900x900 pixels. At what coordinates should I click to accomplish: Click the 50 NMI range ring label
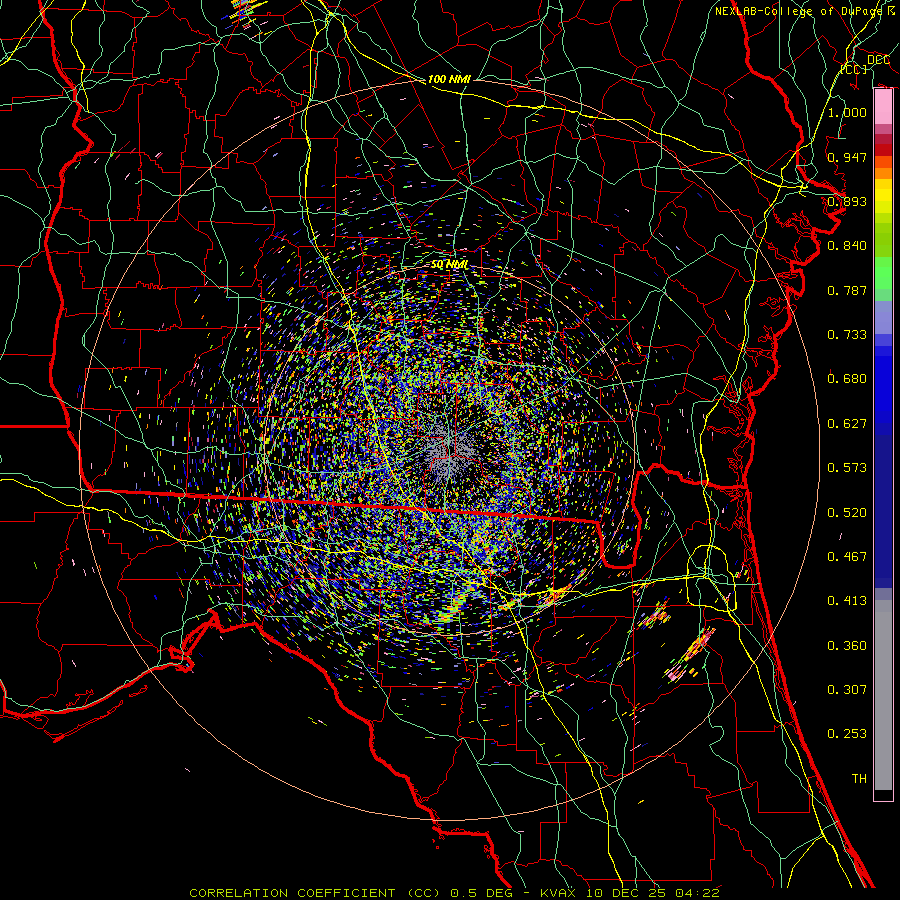(x=449, y=265)
